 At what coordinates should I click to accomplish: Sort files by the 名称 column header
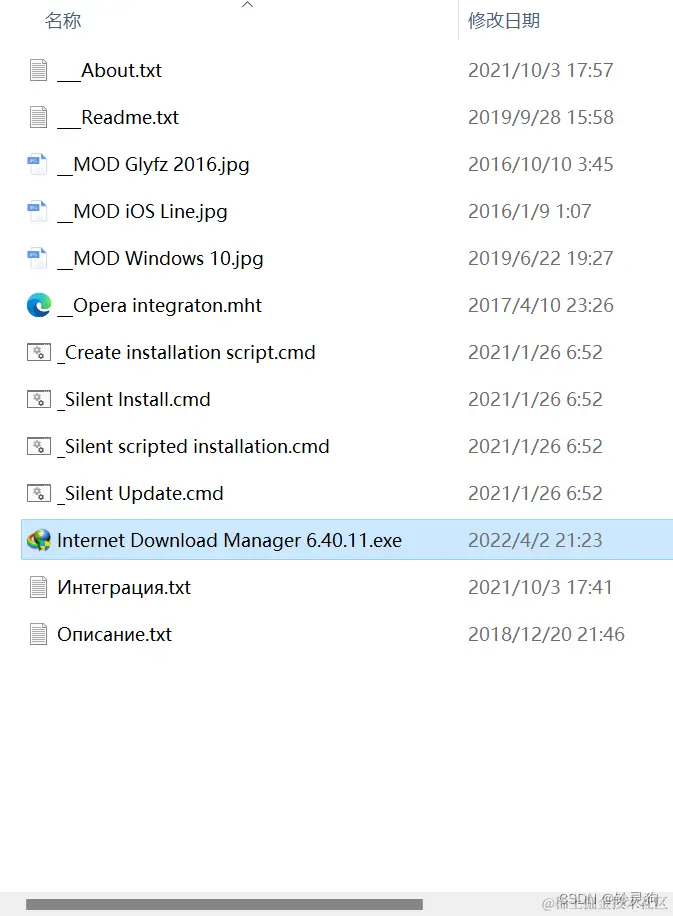[x=63, y=20]
